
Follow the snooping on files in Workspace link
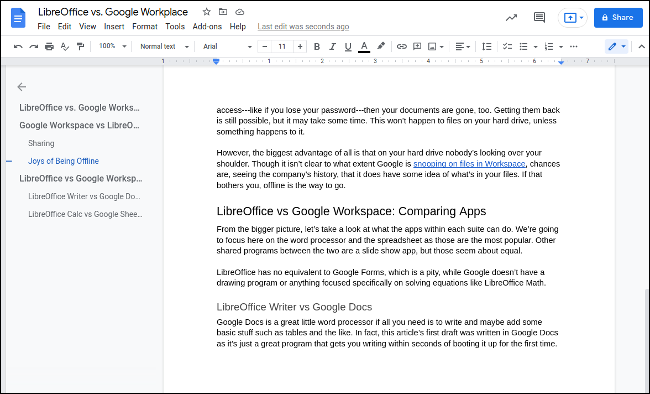click(x=469, y=164)
